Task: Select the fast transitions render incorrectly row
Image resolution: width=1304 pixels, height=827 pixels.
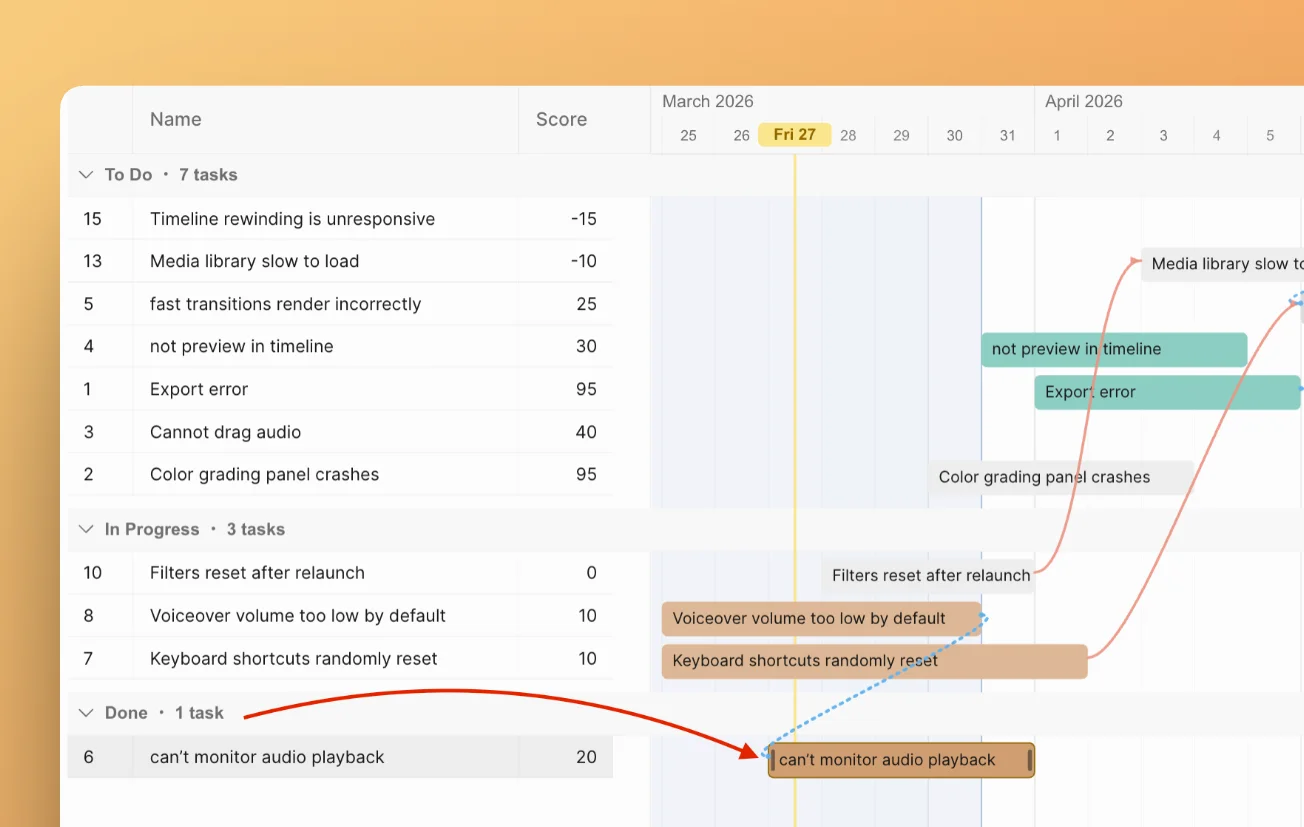Action: click(285, 304)
